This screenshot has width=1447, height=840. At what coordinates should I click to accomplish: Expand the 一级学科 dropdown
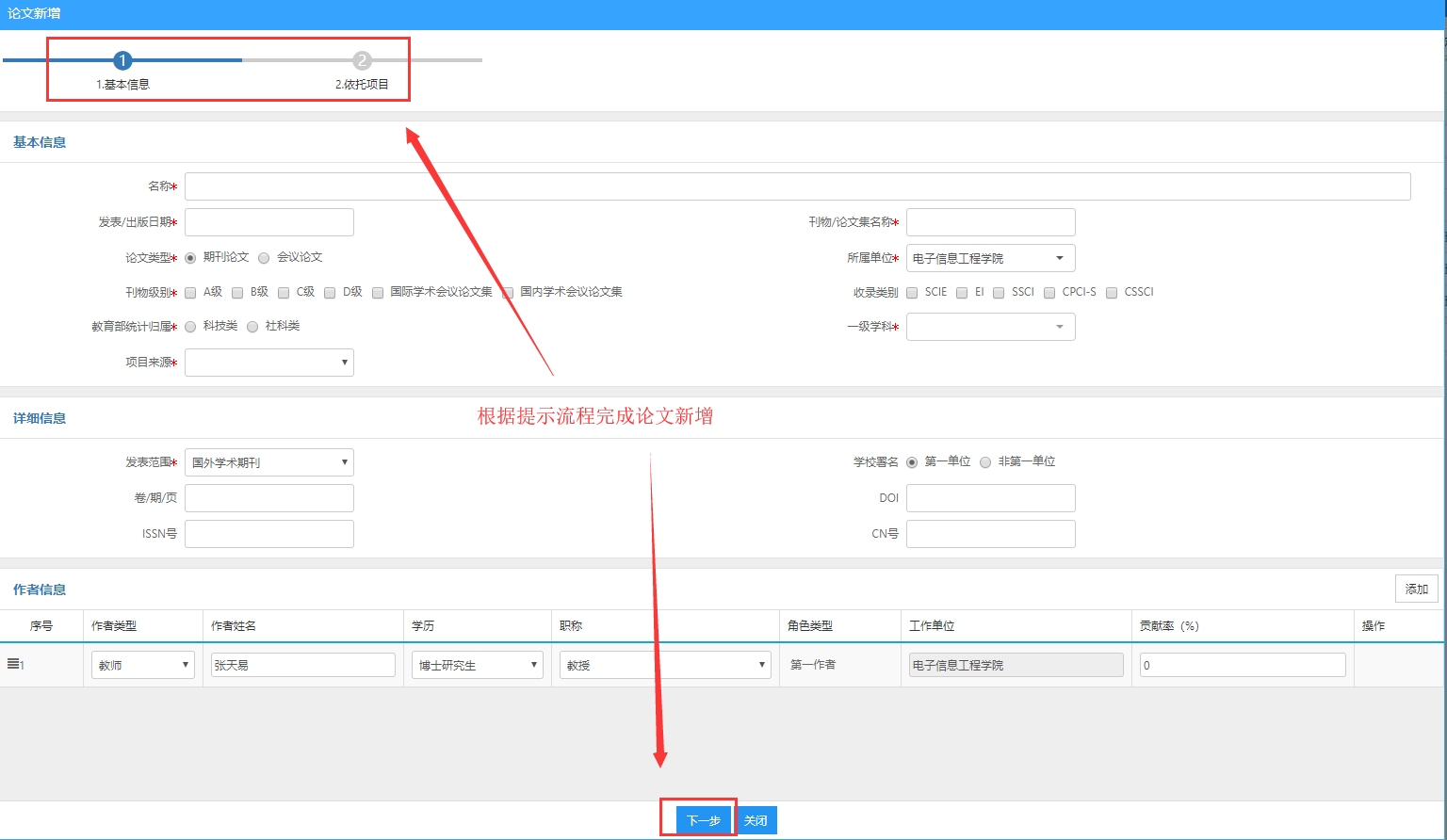tap(990, 327)
